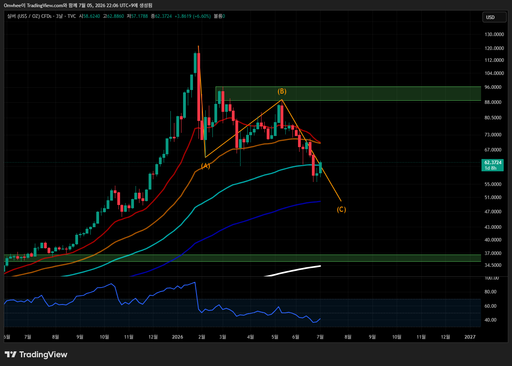The height and width of the screenshot is (366, 512).
Task: Click the low value 57.1788
Action: pos(139,16)
